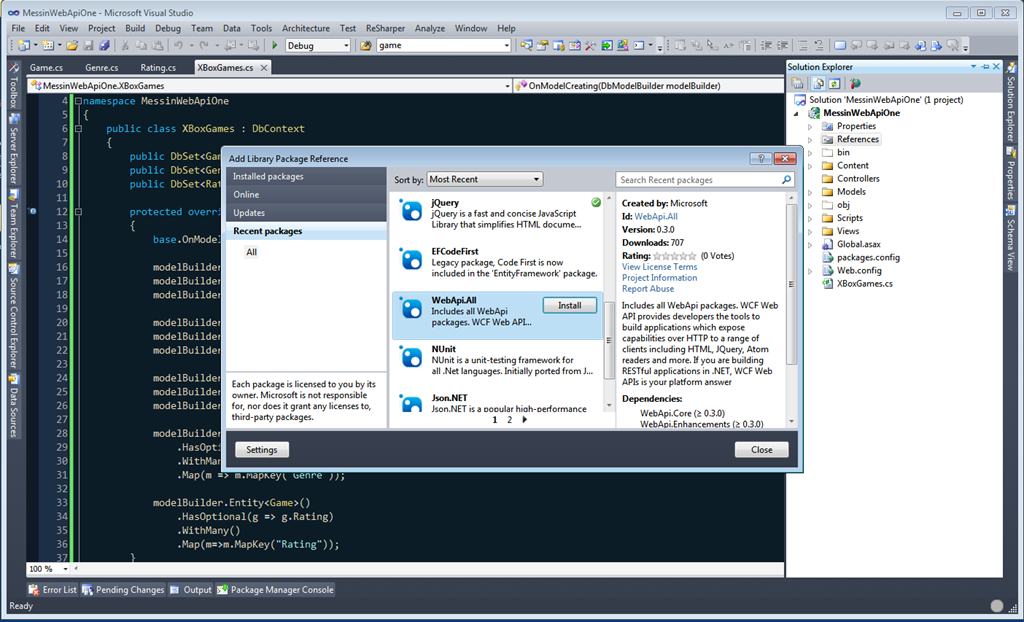Viewport: 1024px width, 622px height.
Task: Collapse the namespace block on line 4
Action: [x=78, y=101]
